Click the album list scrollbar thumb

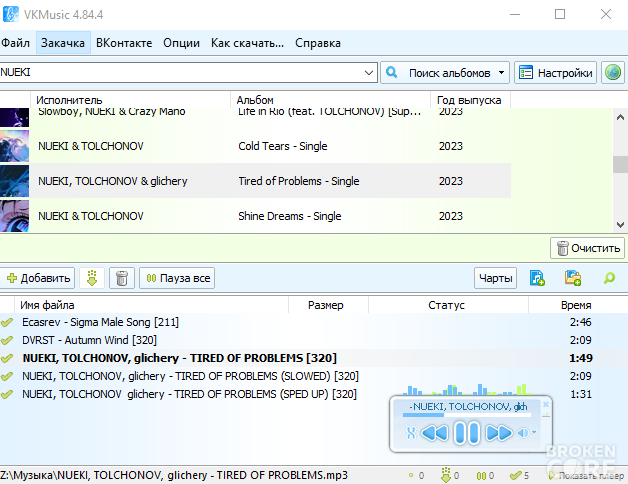point(620,164)
